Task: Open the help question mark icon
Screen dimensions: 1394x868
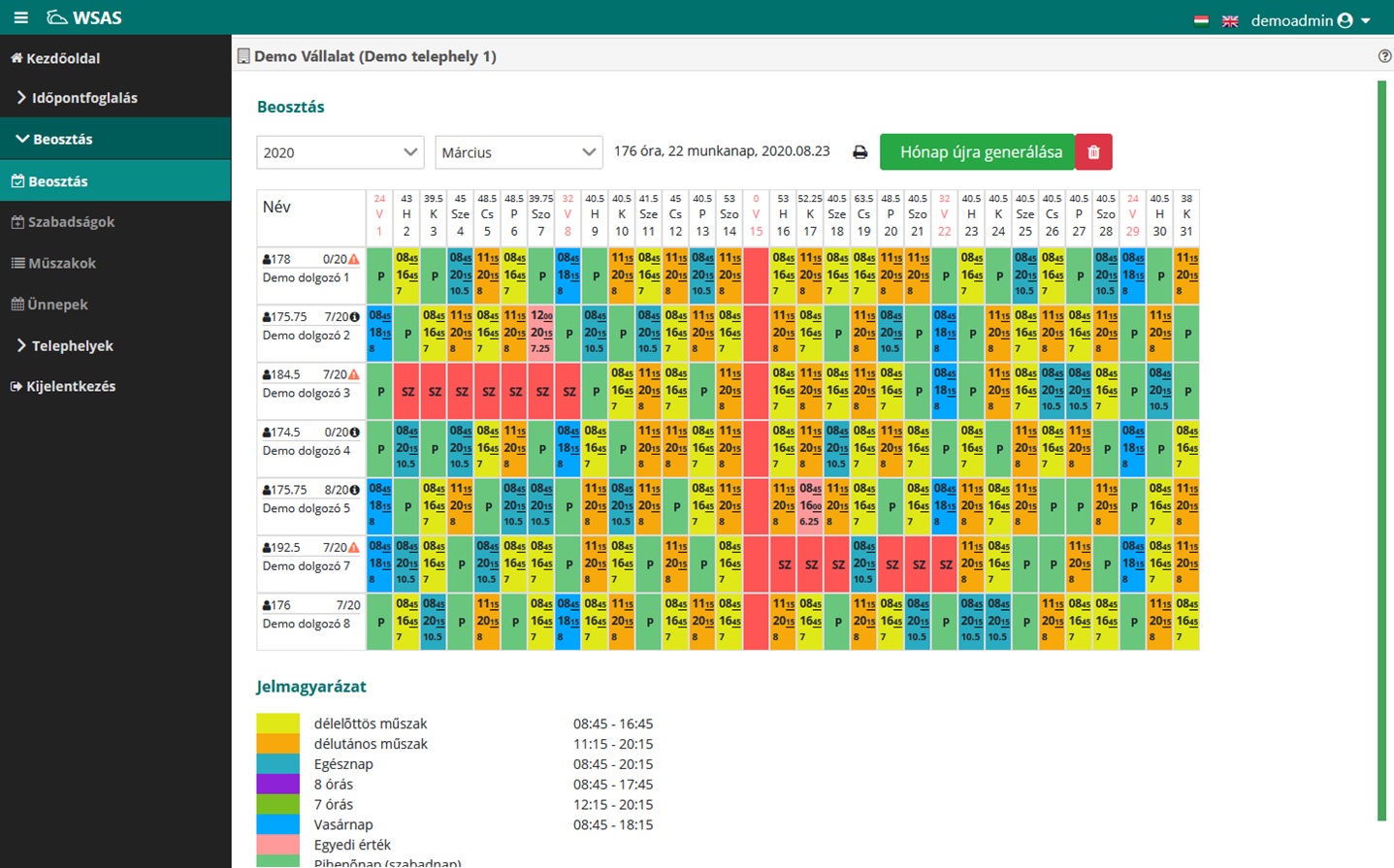Action: tap(1384, 56)
